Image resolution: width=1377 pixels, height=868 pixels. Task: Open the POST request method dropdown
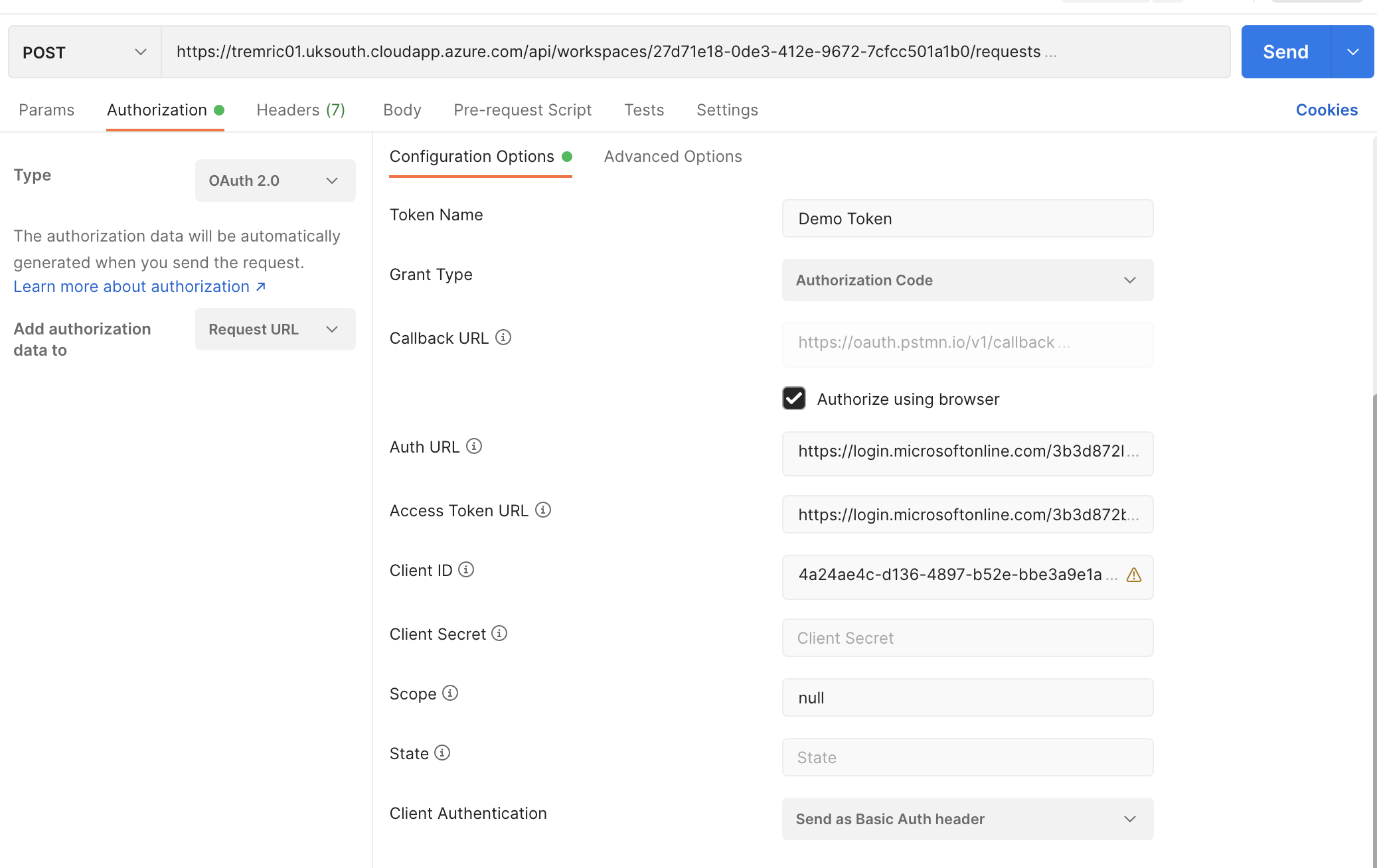tap(84, 52)
